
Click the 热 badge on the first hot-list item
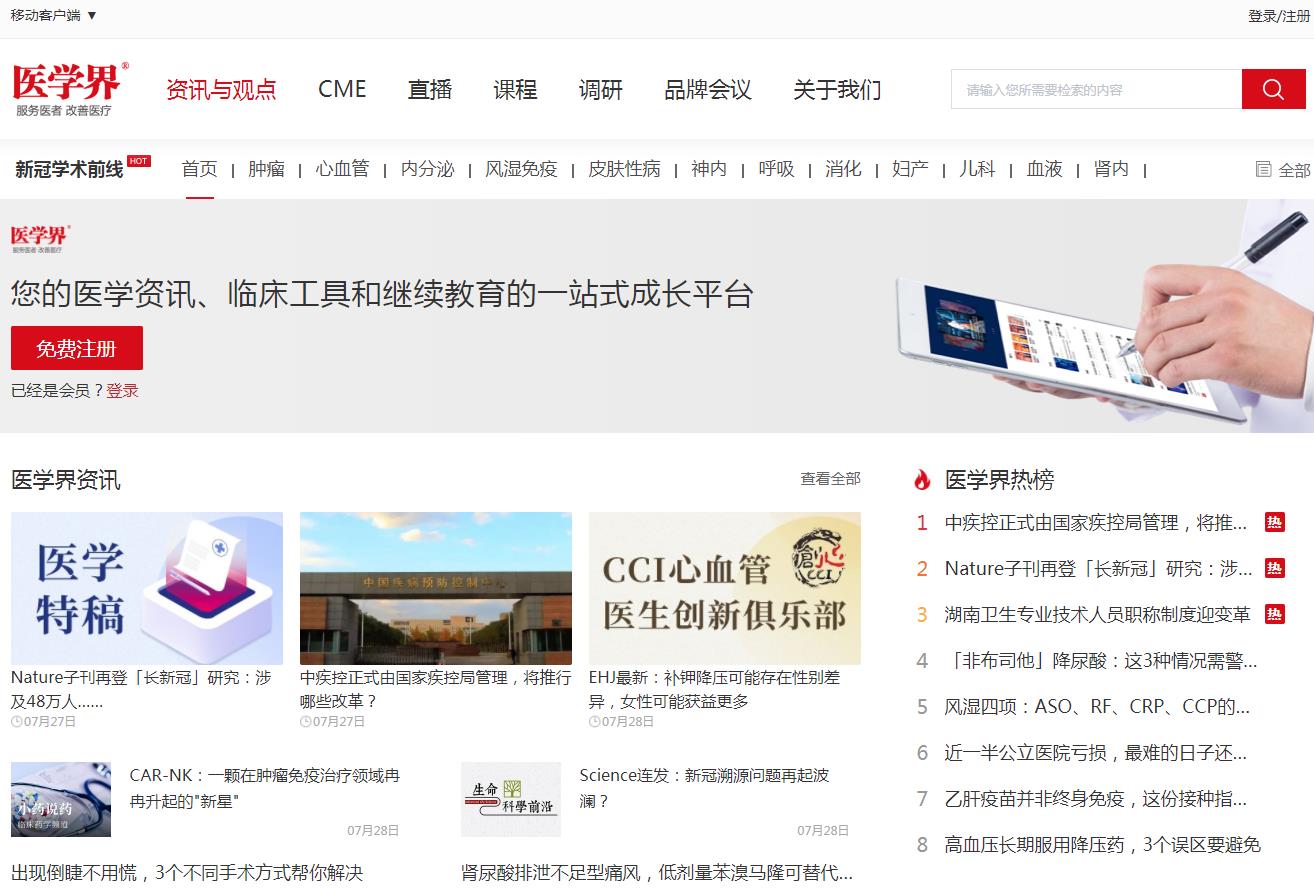coord(1274,522)
